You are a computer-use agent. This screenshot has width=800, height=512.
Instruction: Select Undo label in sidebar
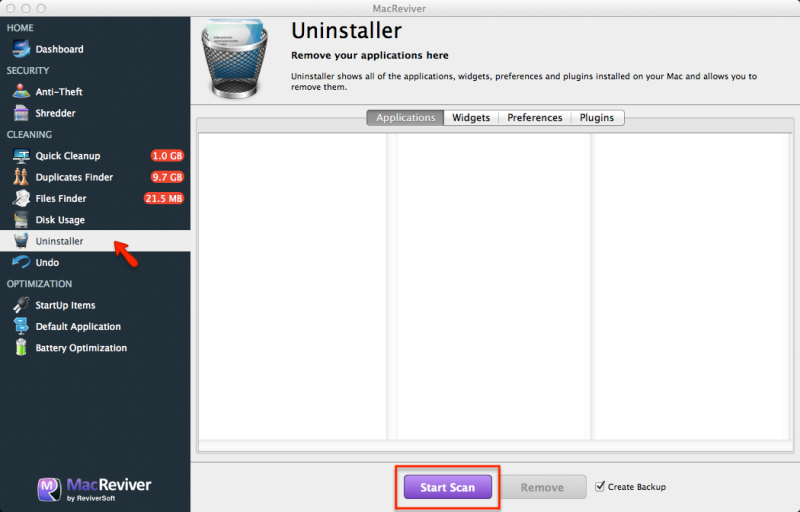pyautogui.click(x=47, y=263)
